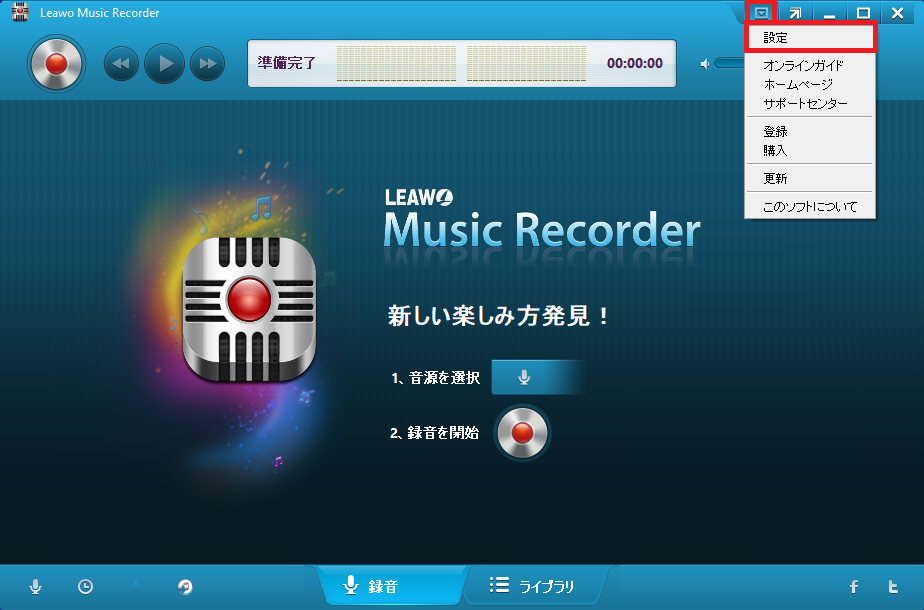
Task: Click 購入 menu option
Action: point(776,151)
